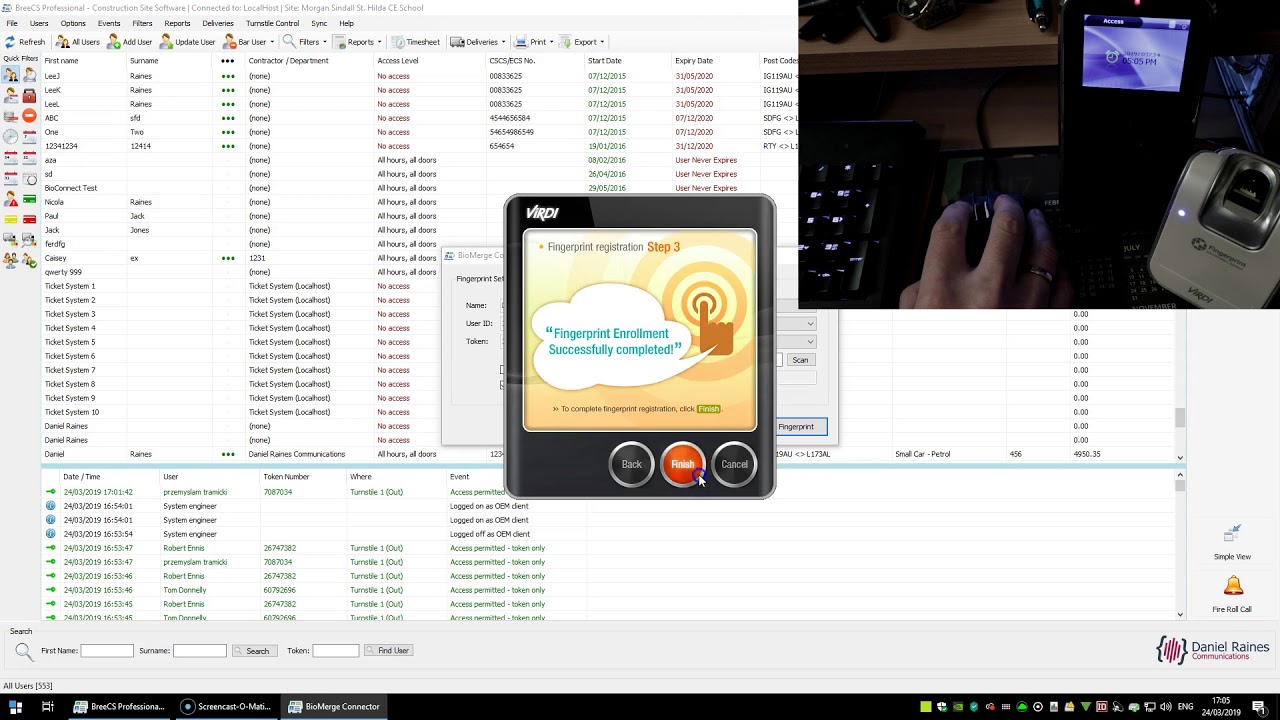The height and width of the screenshot is (720, 1280).
Task: Select the 'Ticket System 5' row
Action: coord(240,342)
